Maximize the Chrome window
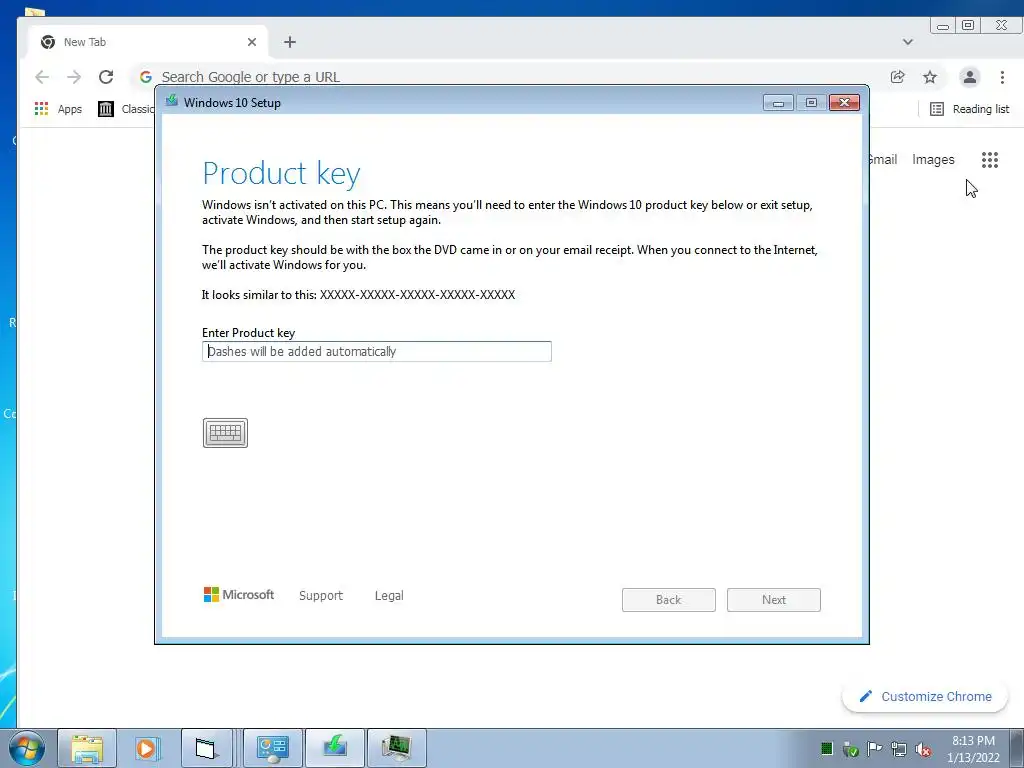 coord(968,25)
